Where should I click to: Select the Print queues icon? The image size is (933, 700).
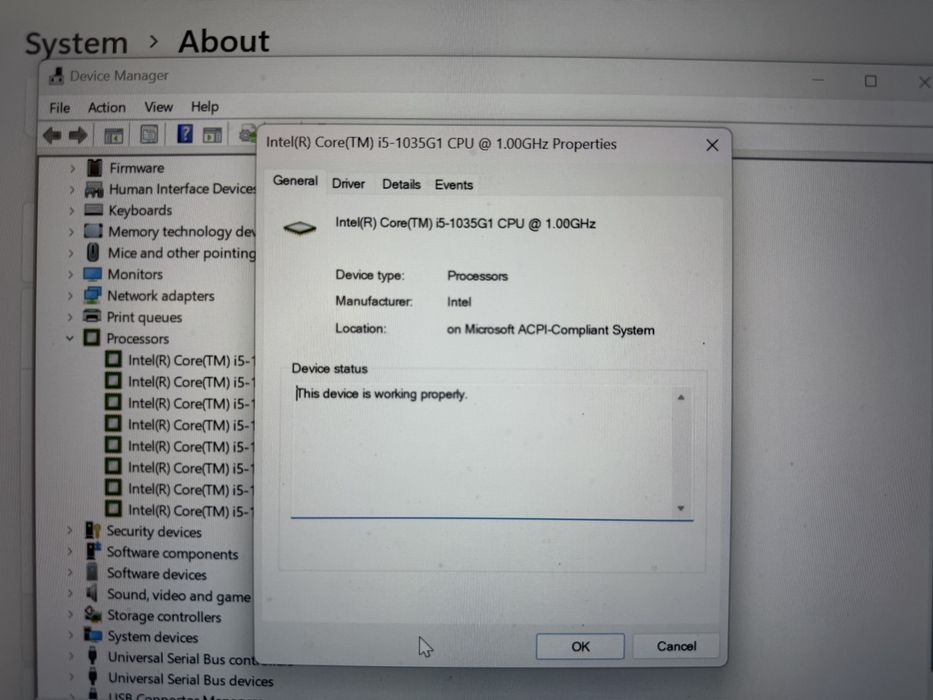point(92,315)
